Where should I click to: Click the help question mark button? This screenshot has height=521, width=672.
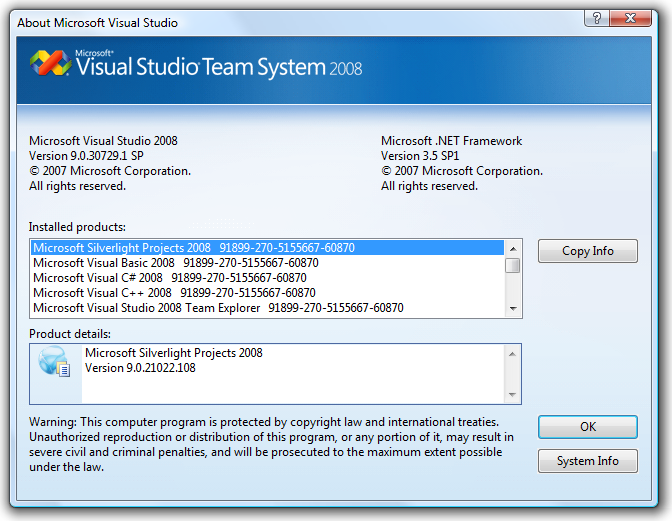point(597,18)
